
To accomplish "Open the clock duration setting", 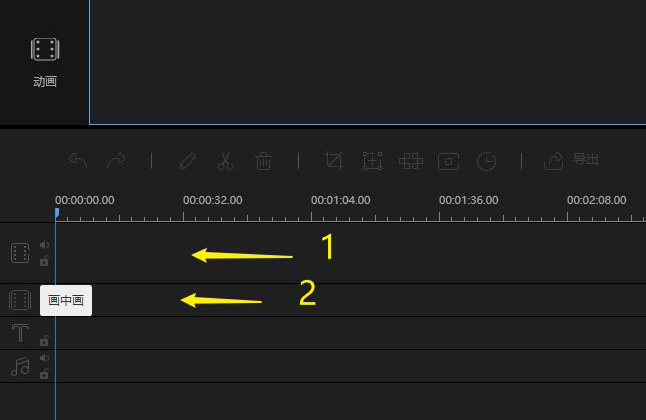I will point(486,160).
